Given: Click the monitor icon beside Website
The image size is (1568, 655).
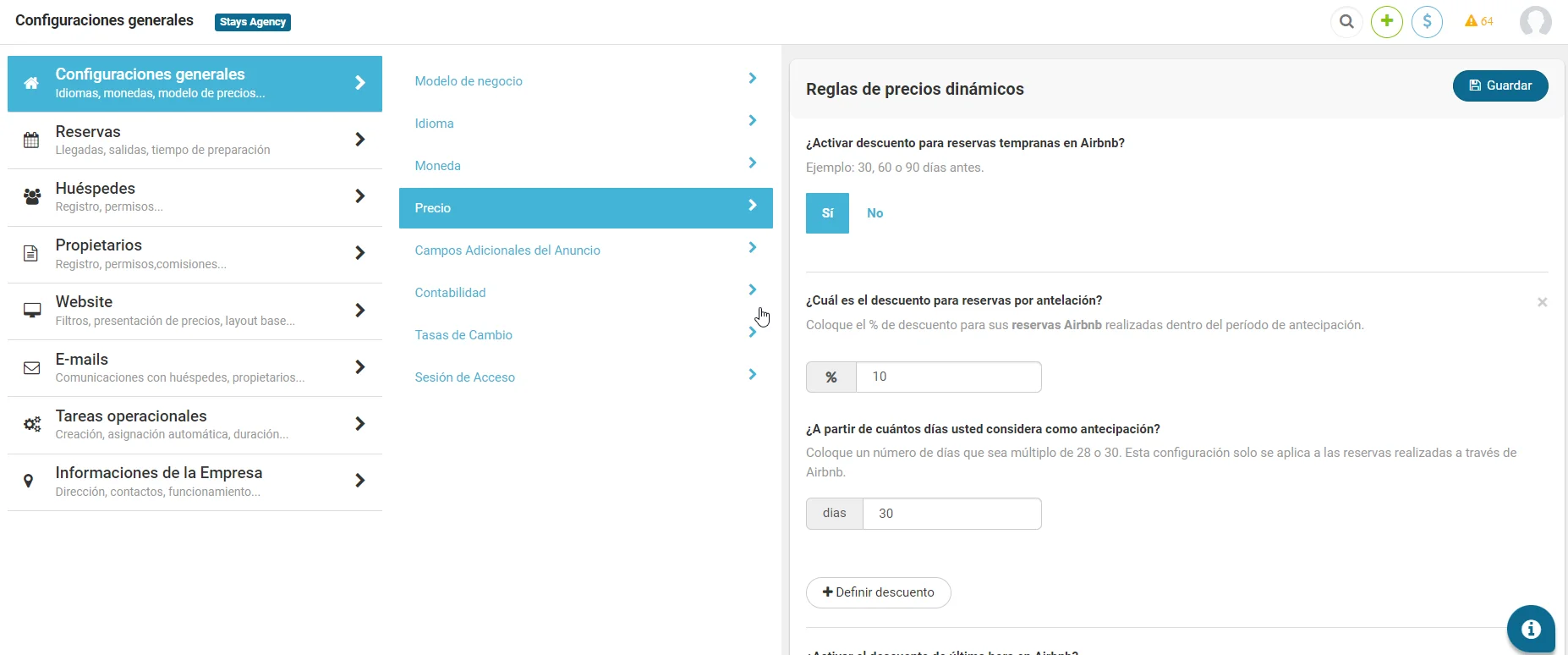Looking at the screenshot, I should coord(32,311).
